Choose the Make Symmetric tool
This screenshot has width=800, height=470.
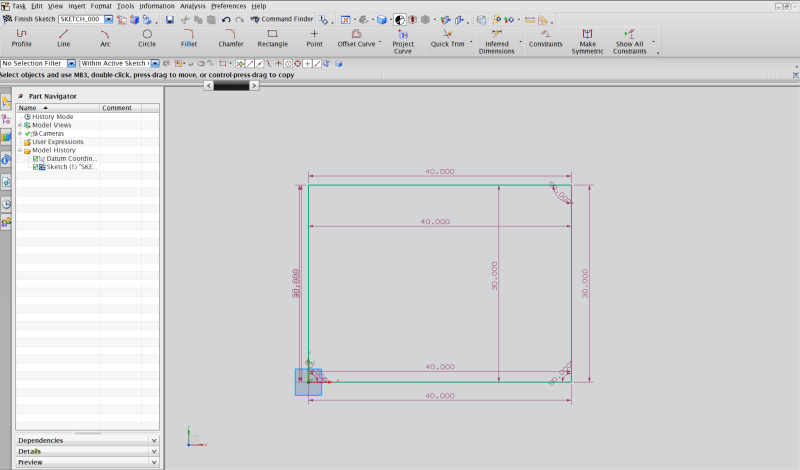(x=587, y=42)
